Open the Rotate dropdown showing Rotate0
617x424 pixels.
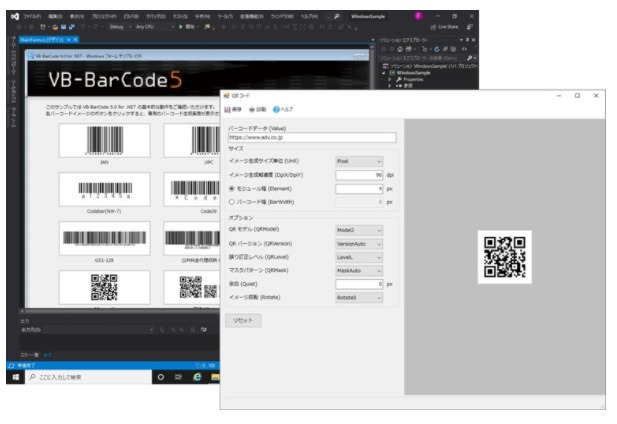coord(359,298)
